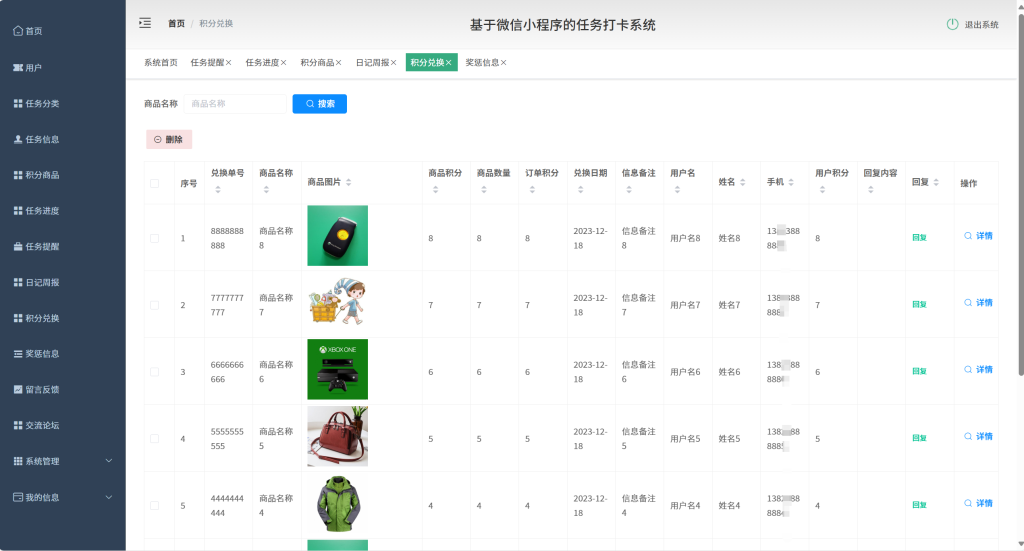1024x551 pixels.
Task: Close the 任务进度 tab with its X
Action: (283, 63)
